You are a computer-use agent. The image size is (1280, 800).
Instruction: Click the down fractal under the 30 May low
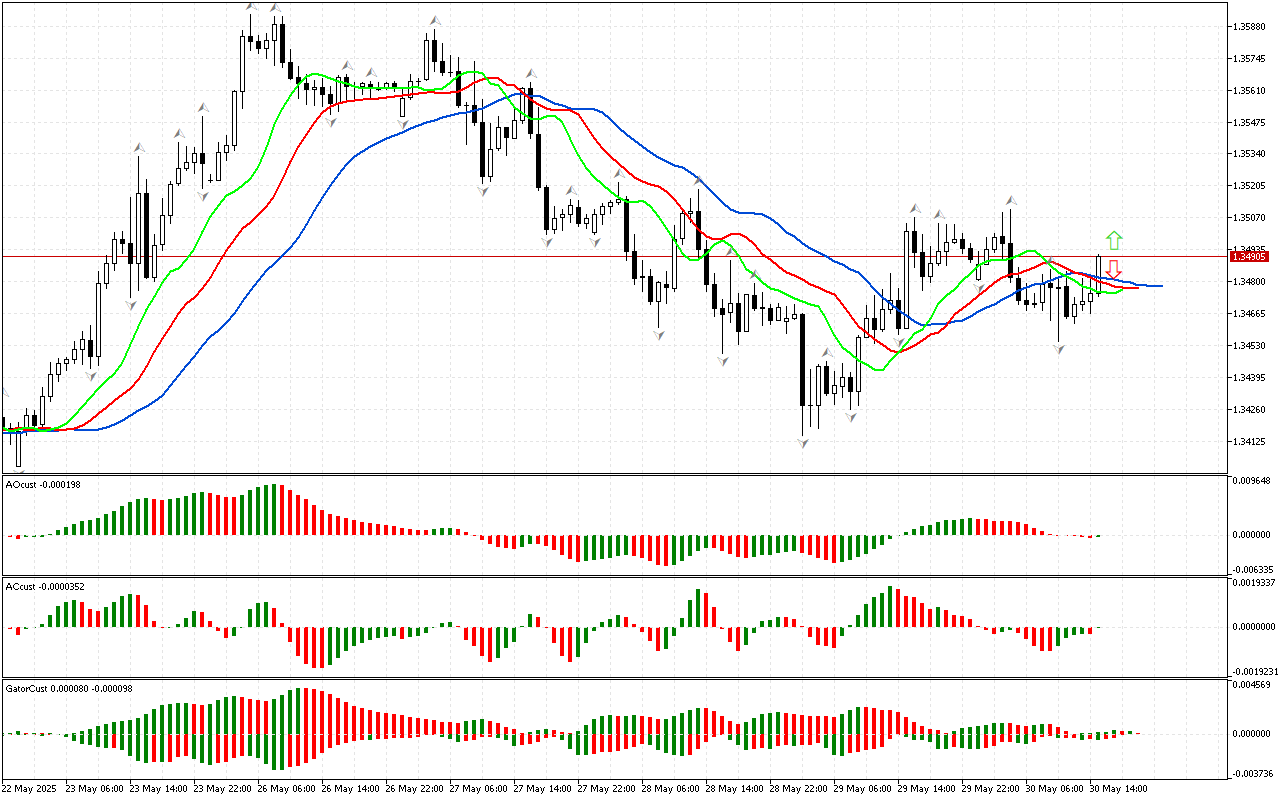[x=1059, y=347]
